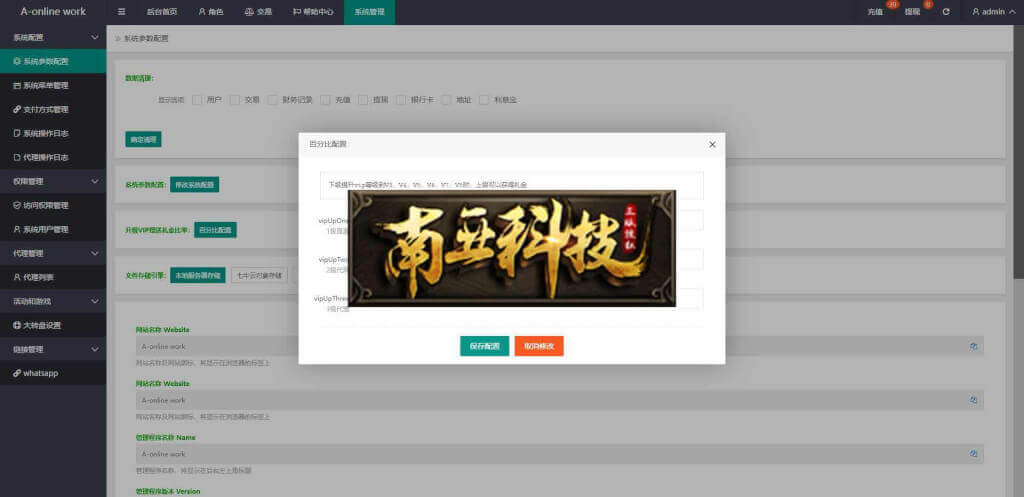This screenshot has width=1024, height=497.
Task: Open 帮助中心 in top navigation
Action: [x=313, y=12]
